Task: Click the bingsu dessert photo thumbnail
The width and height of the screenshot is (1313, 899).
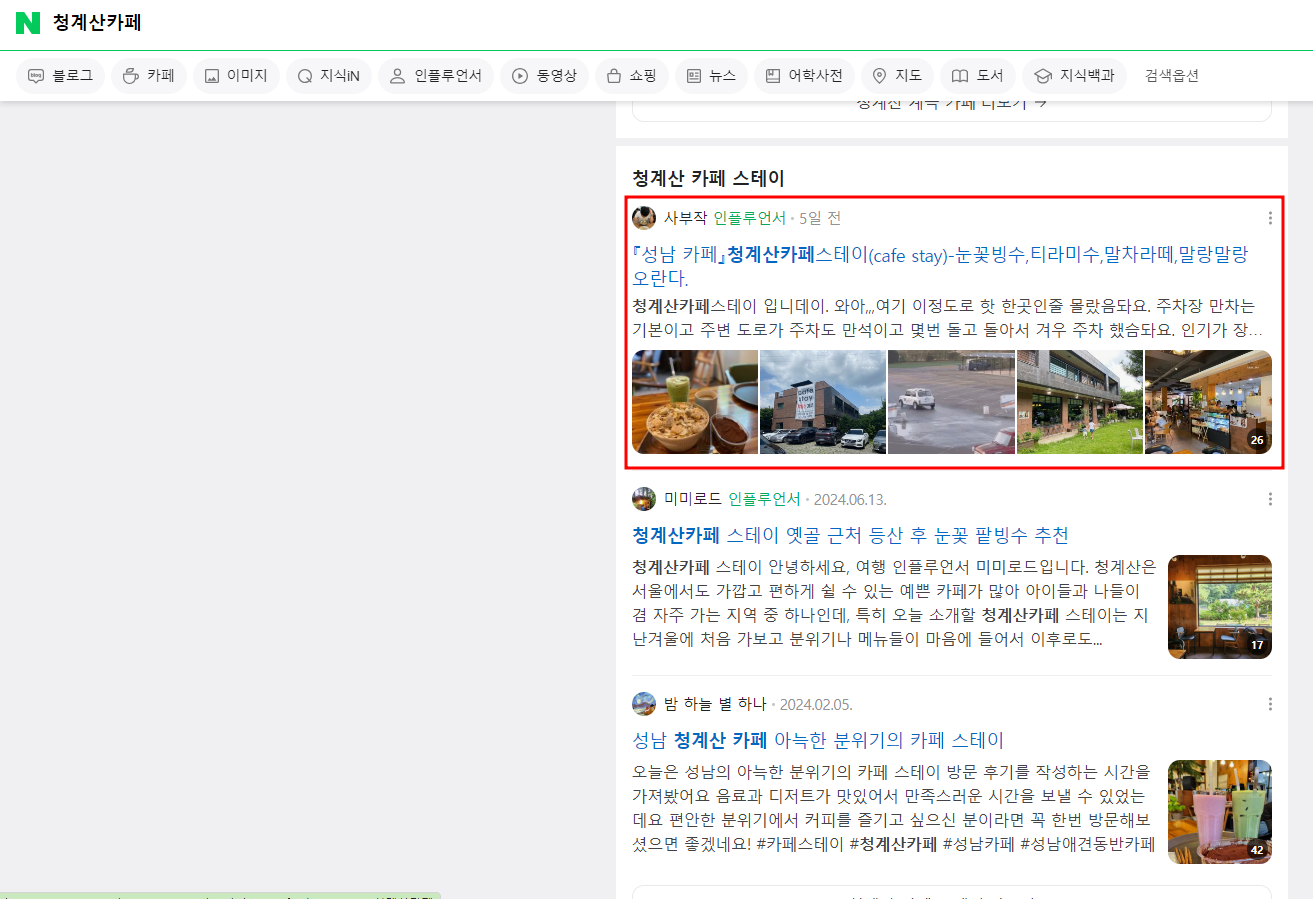Action: tap(695, 402)
